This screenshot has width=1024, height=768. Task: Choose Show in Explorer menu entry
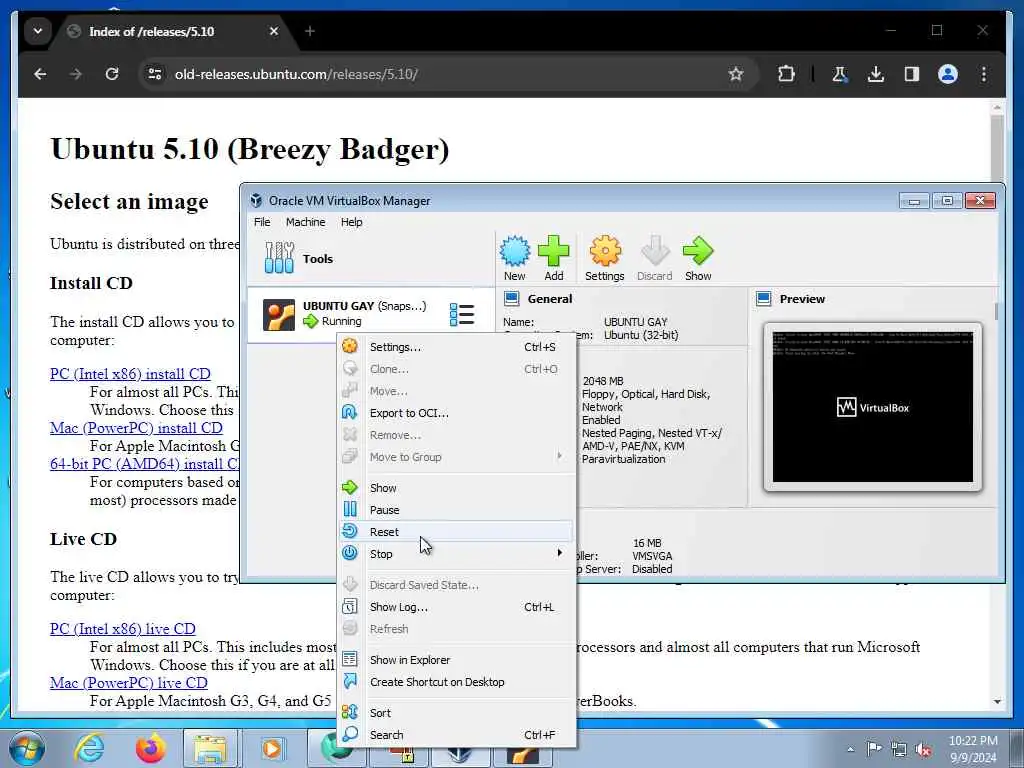tap(457, 660)
